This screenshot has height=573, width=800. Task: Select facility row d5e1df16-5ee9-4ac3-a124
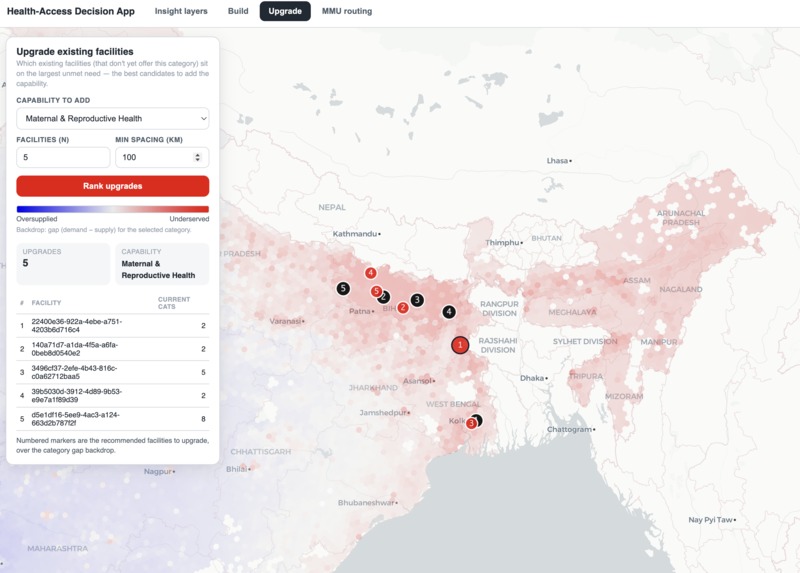point(113,419)
